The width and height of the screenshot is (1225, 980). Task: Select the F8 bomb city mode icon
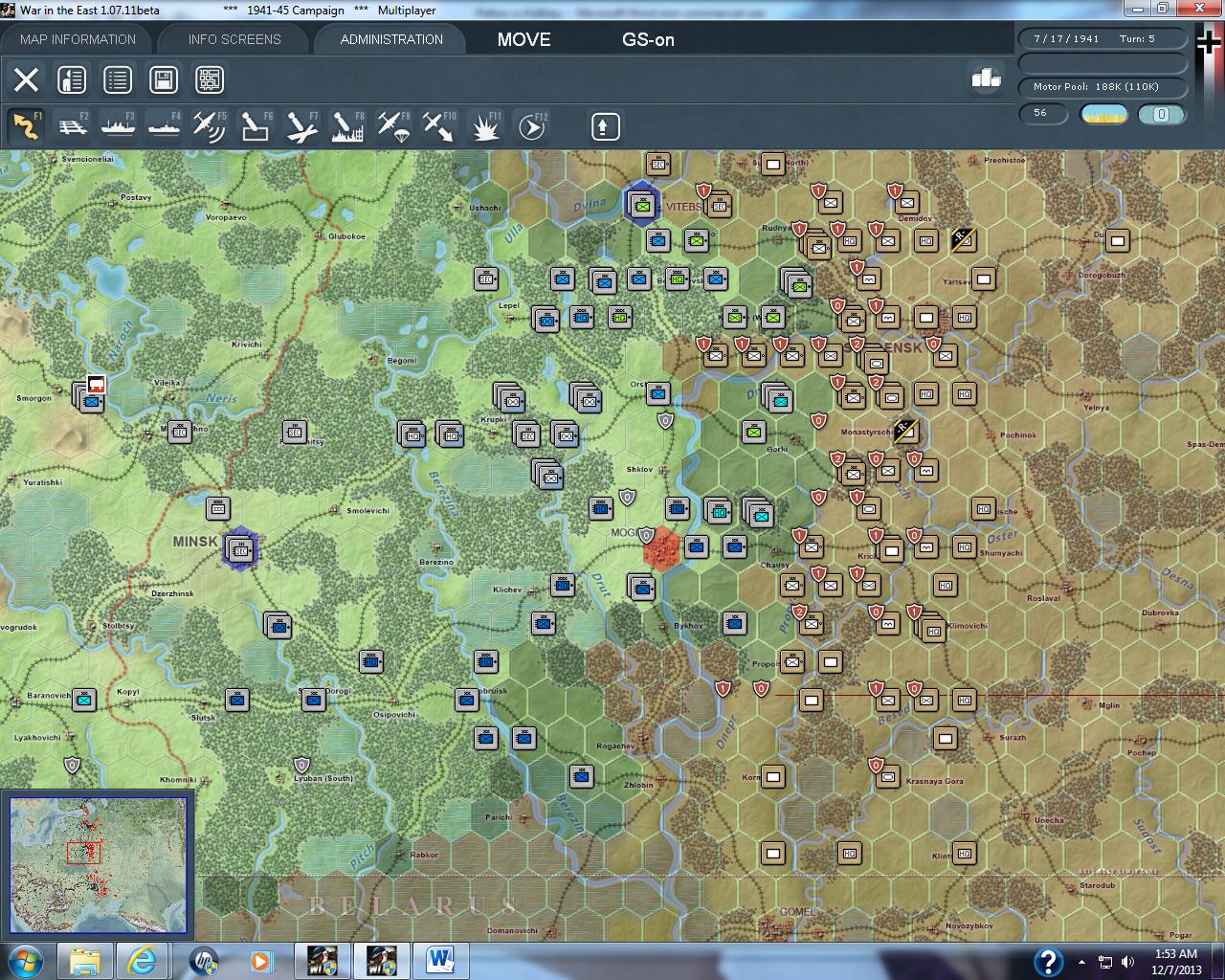(x=347, y=126)
